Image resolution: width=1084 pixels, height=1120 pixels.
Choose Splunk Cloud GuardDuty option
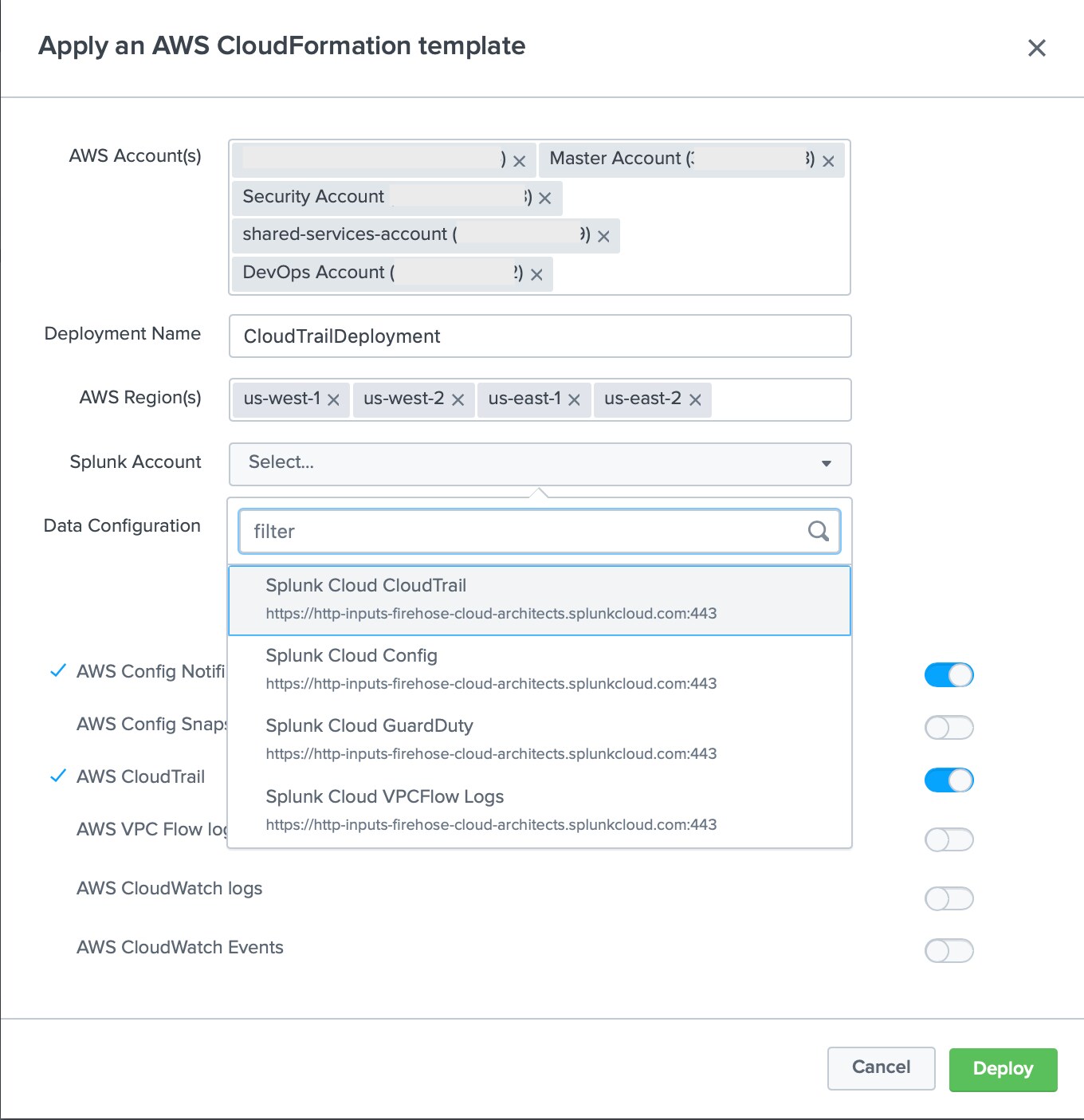click(540, 740)
